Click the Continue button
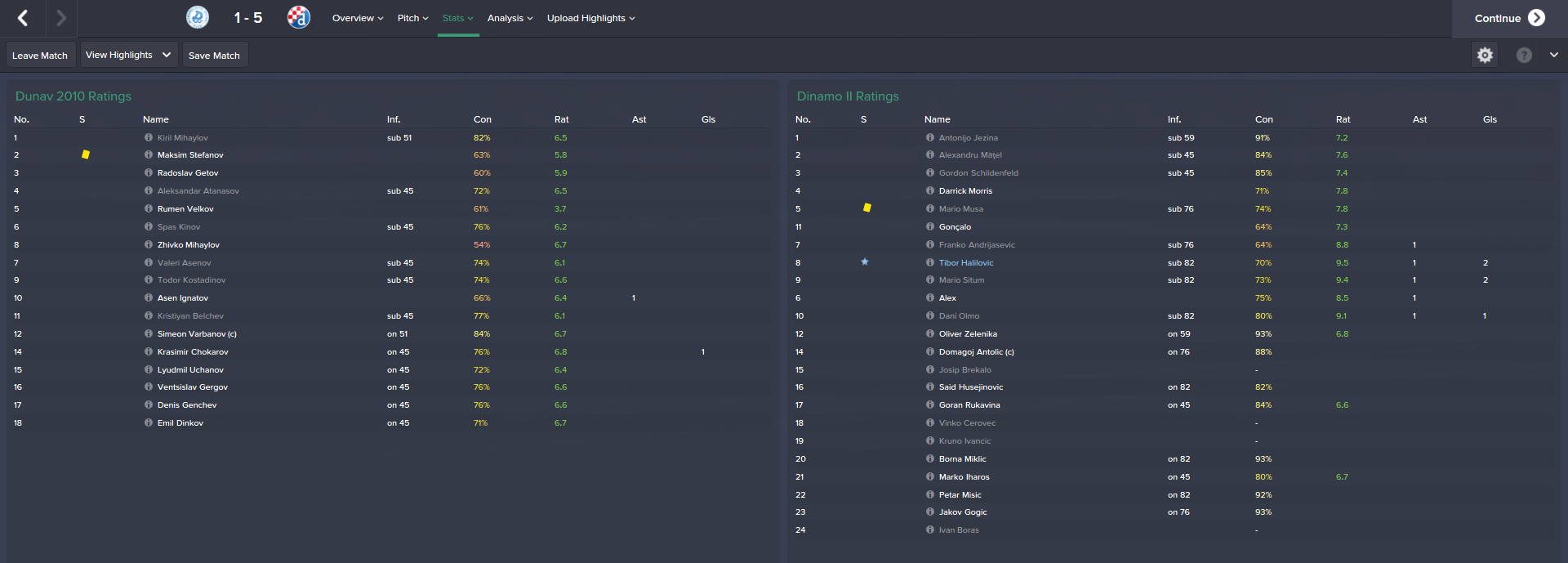The width and height of the screenshot is (1568, 563). click(1509, 18)
